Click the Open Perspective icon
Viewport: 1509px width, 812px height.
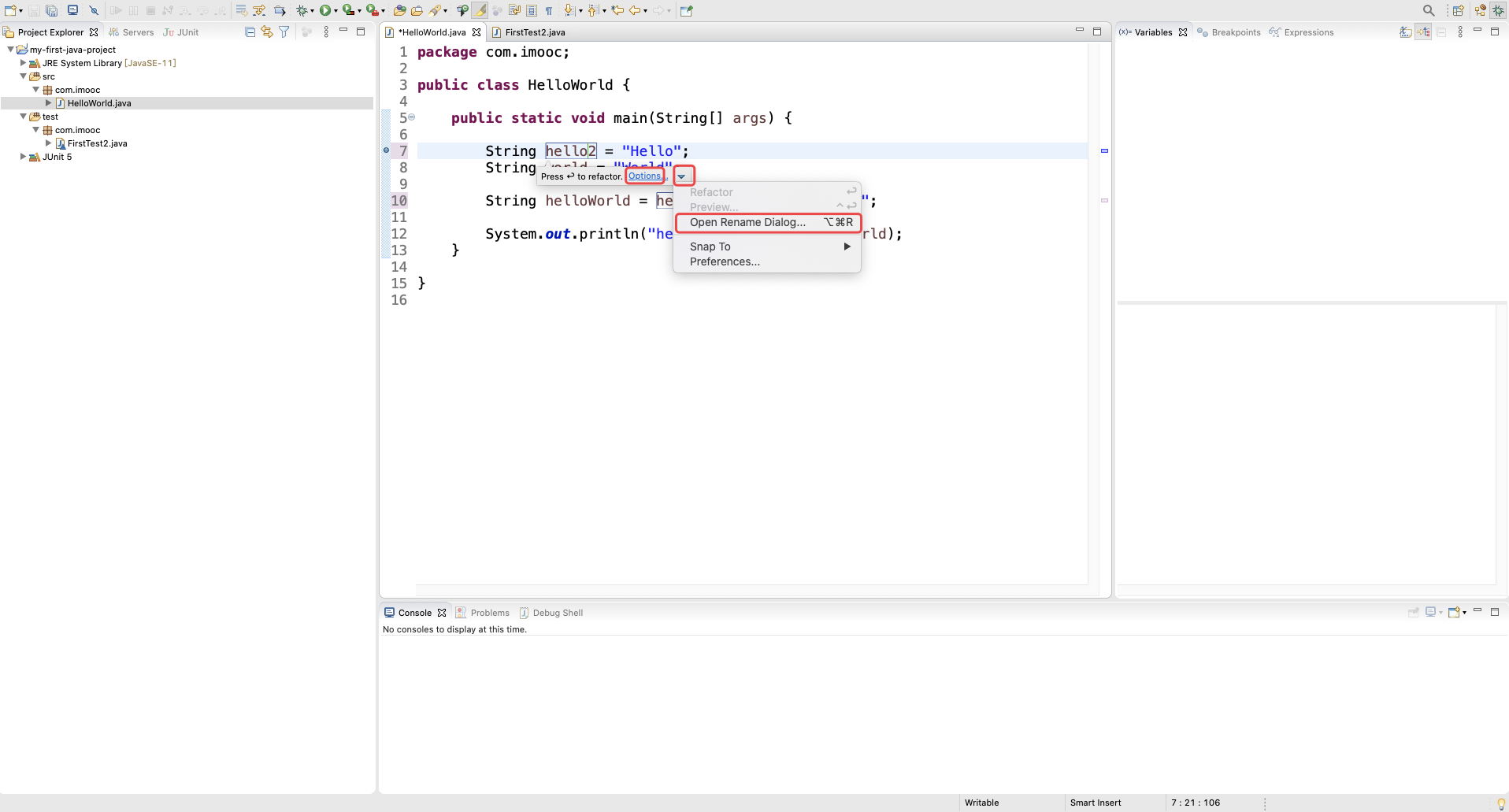click(x=1459, y=10)
